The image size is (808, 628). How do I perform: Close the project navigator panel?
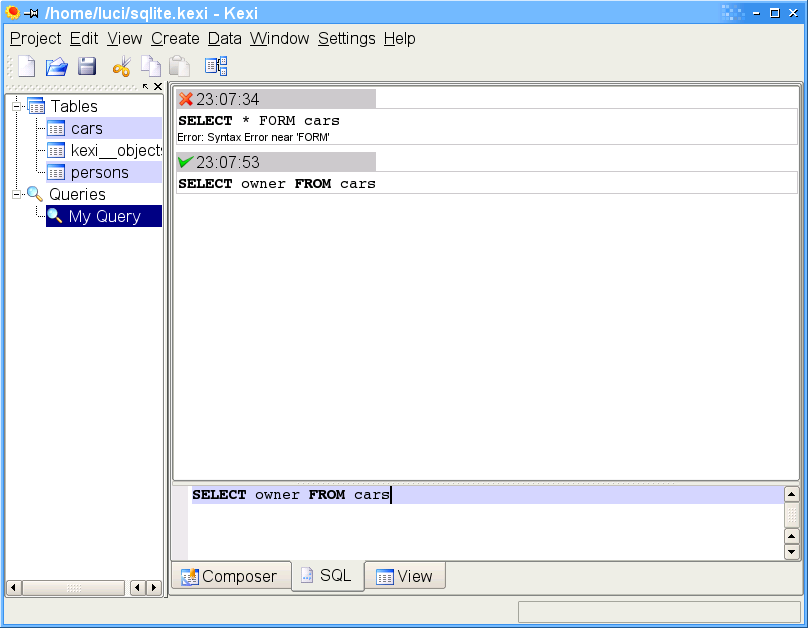[158, 87]
